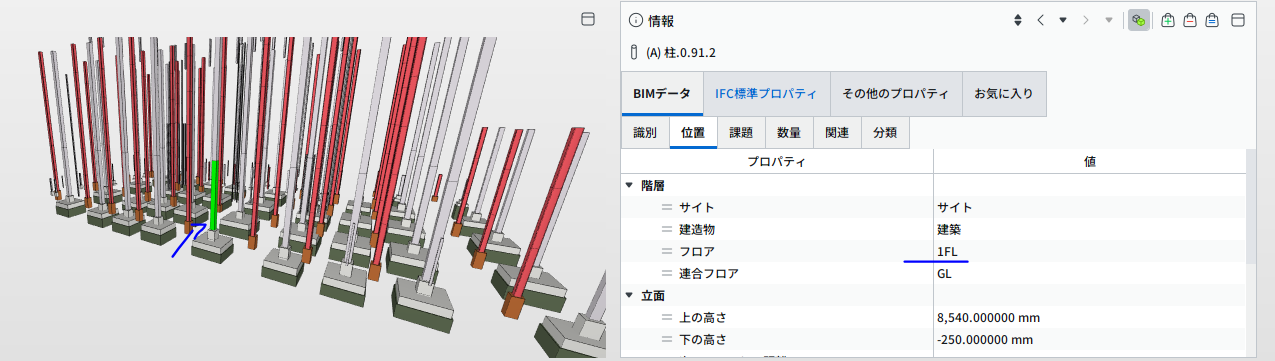This screenshot has width=1275, height=361.
Task: Switch to the BIMデータ tab
Action: [x=662, y=93]
